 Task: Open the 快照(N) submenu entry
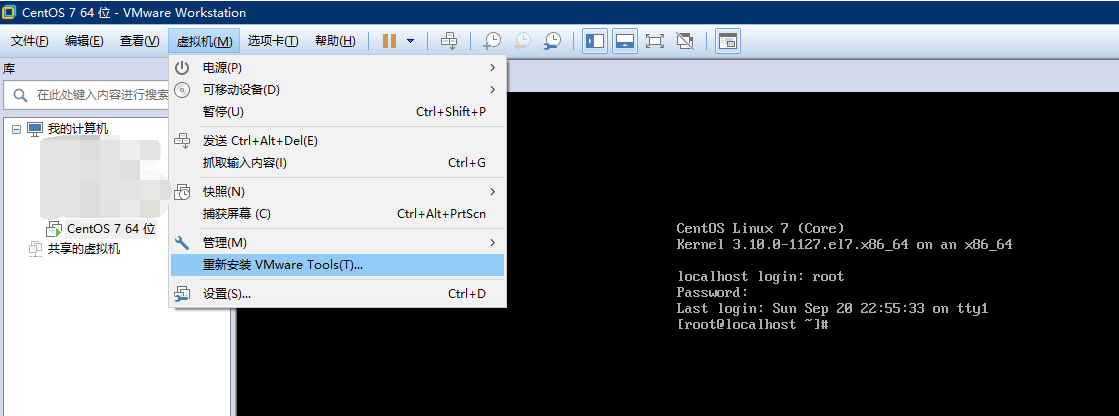[x=338, y=192]
